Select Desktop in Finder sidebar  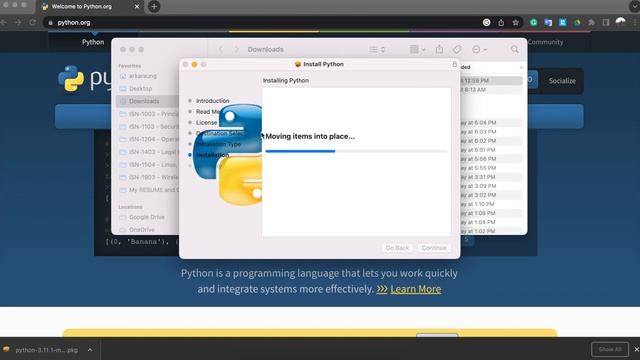pyautogui.click(x=140, y=89)
